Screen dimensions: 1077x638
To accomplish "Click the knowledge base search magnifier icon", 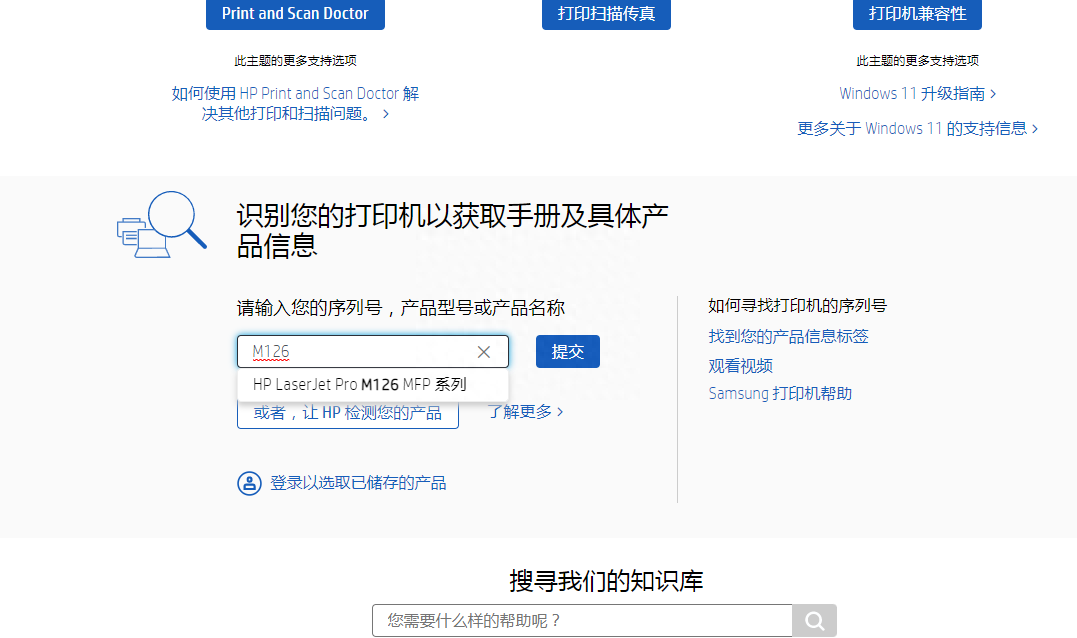I will click(814, 621).
